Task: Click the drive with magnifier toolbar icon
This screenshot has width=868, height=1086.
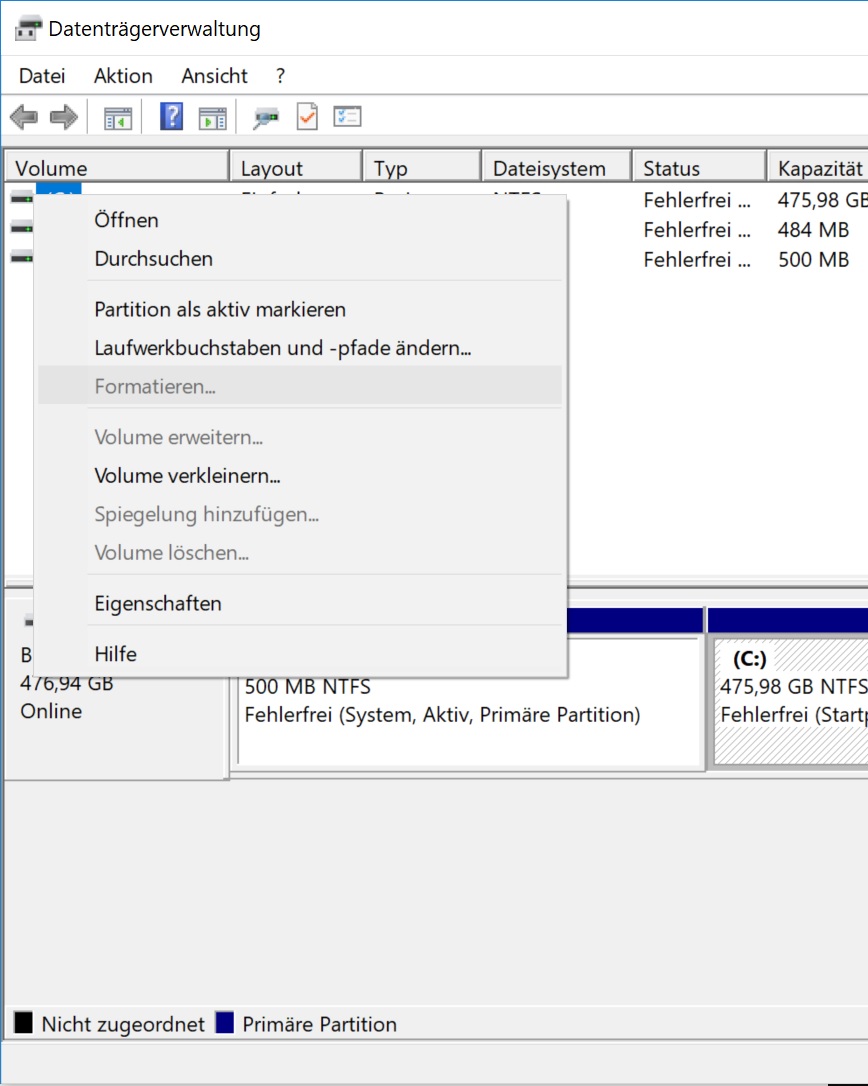Action: click(x=266, y=118)
